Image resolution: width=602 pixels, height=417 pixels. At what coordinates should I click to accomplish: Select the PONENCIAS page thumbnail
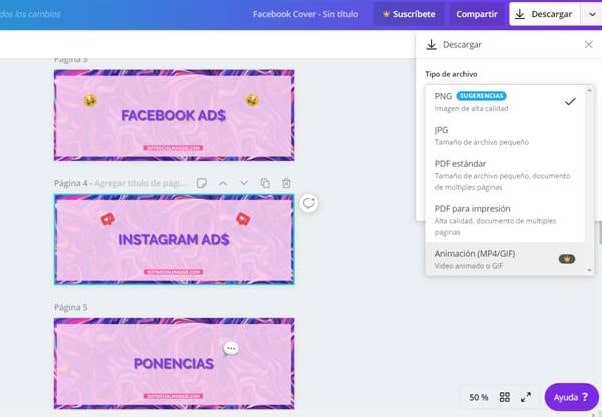(174, 363)
